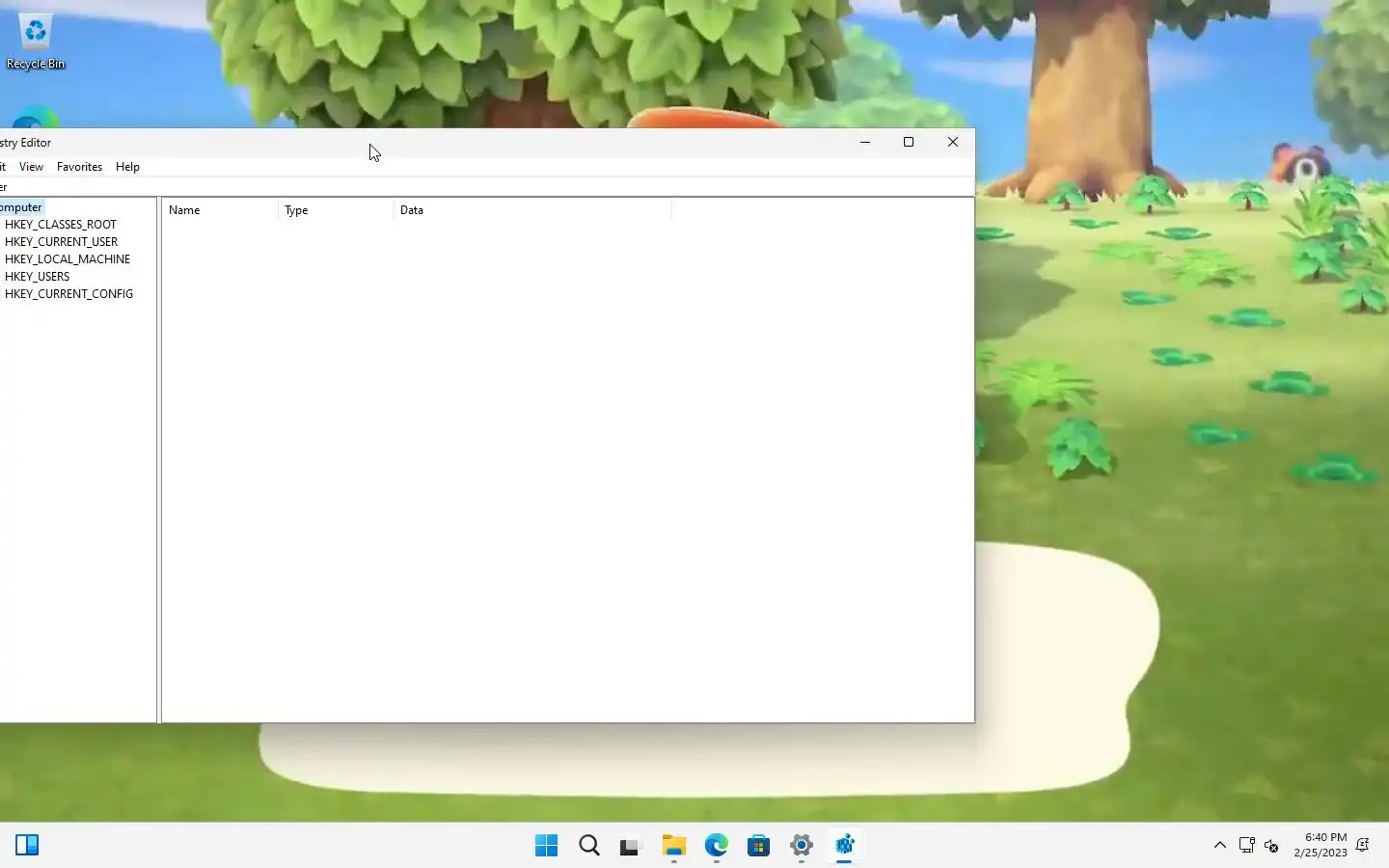Maximize the Registry Editor window

[x=909, y=143]
